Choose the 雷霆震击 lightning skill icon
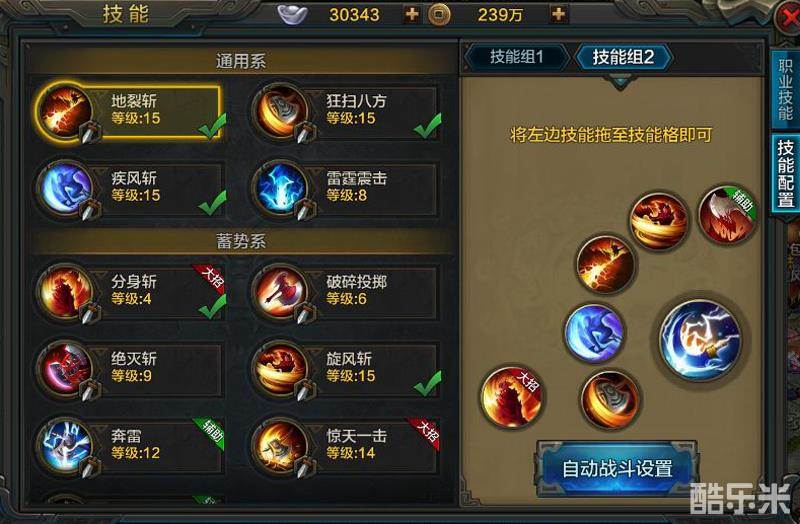 tap(280, 188)
